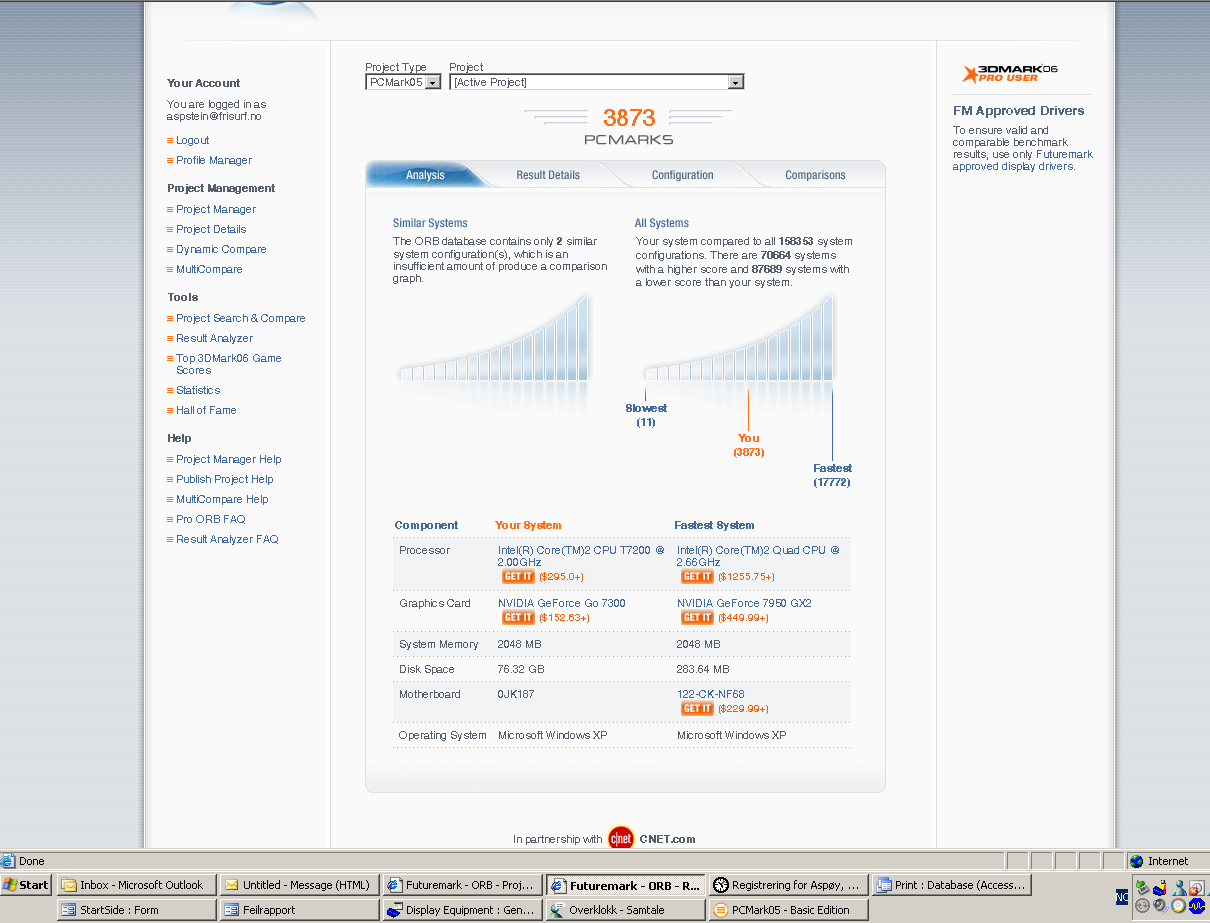
Task: Open Project Details link
Action: pyautogui.click(x=211, y=230)
